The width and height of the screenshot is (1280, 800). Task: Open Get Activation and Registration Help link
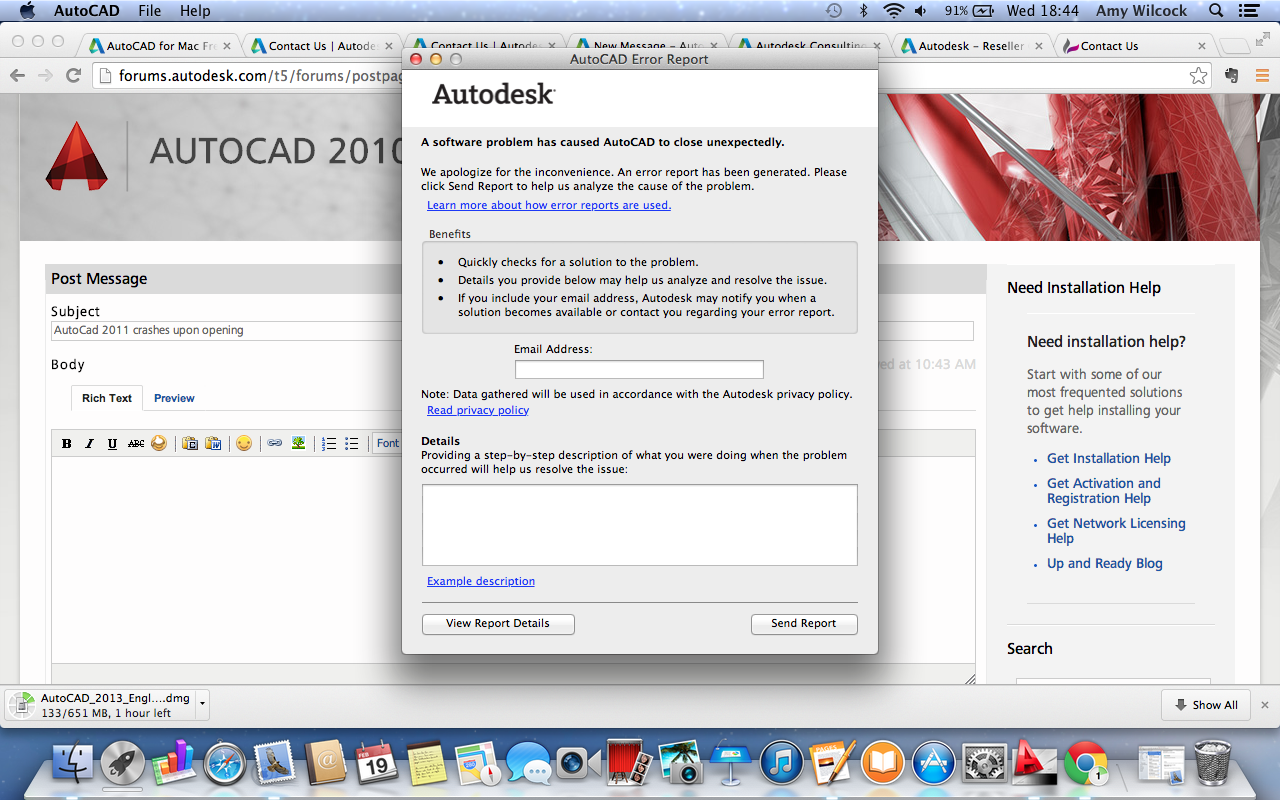click(x=1104, y=491)
